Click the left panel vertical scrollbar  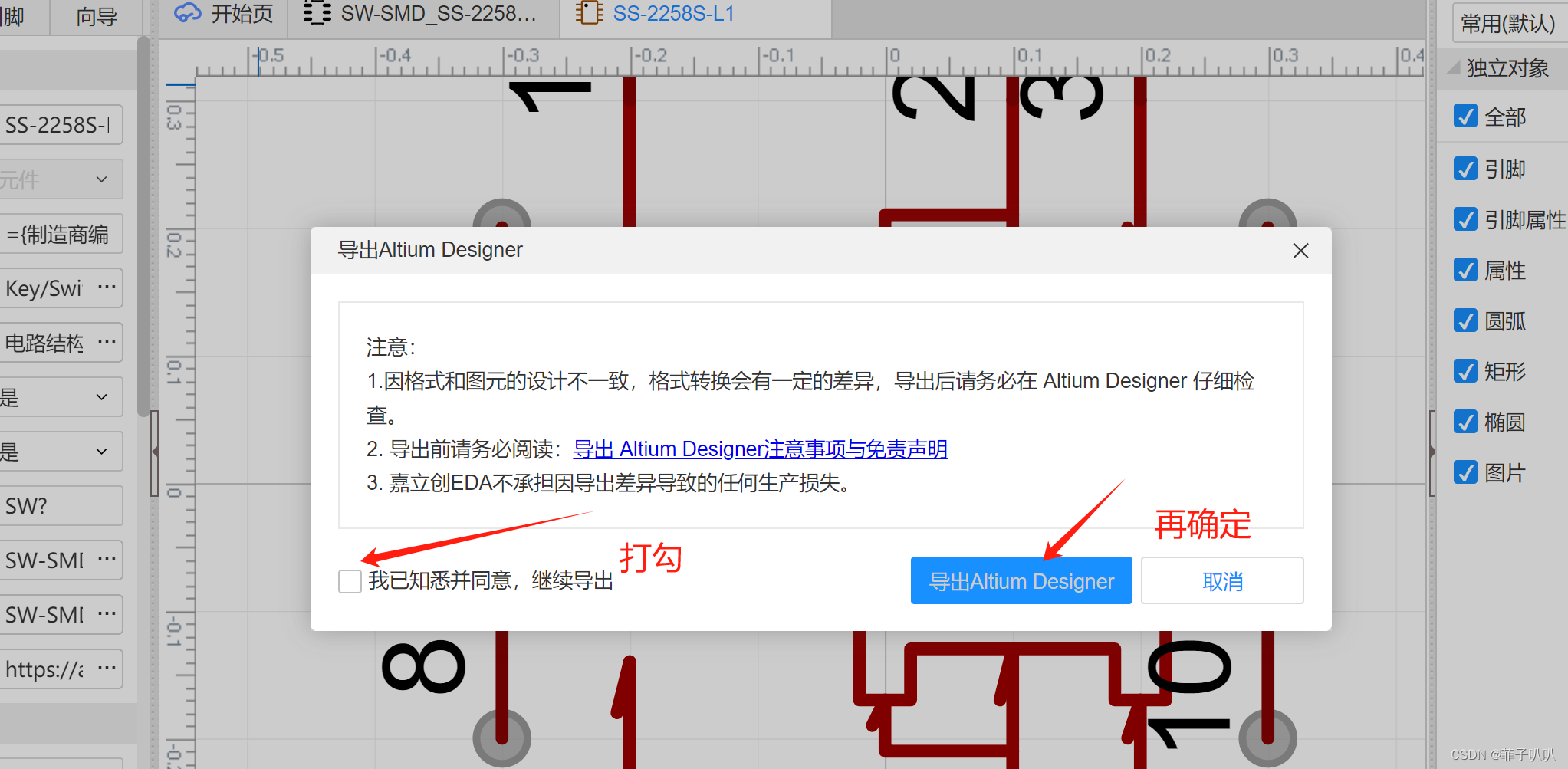pyautogui.click(x=143, y=226)
